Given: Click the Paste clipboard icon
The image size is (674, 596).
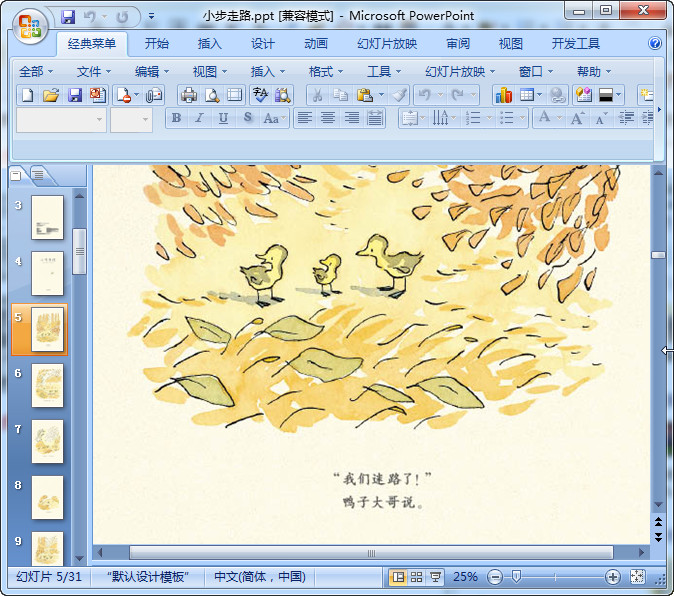Looking at the screenshot, I should 365,95.
